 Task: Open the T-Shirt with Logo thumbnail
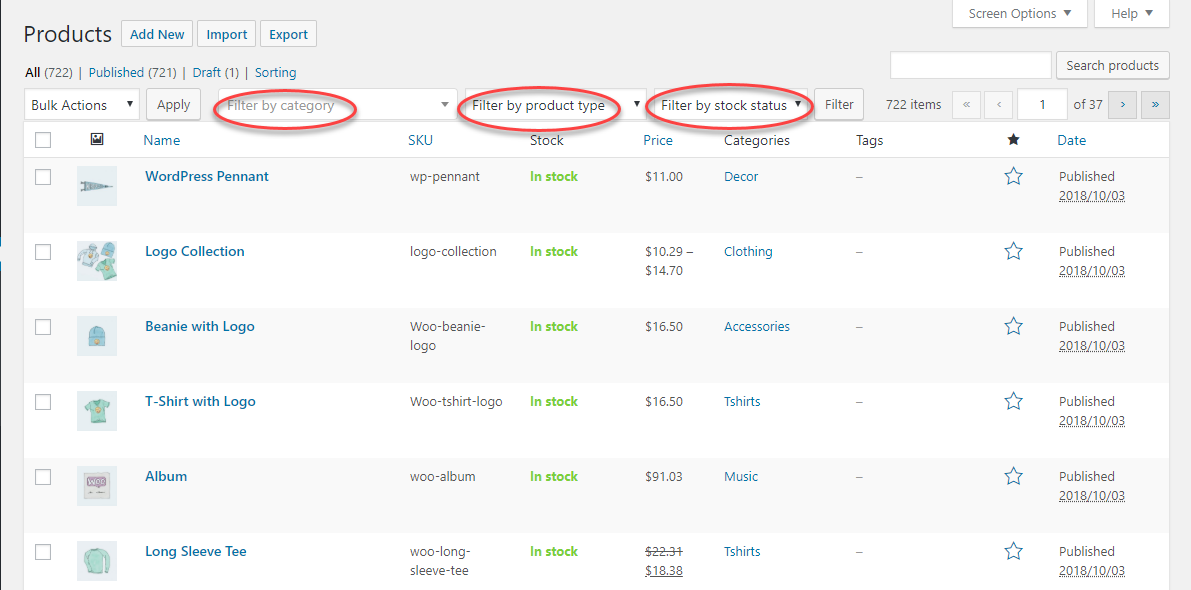(x=96, y=411)
